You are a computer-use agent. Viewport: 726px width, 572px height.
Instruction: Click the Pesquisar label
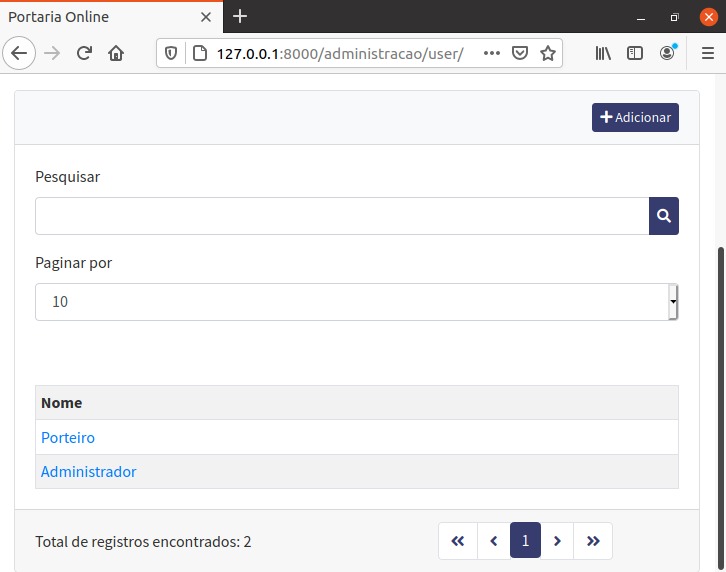click(68, 177)
